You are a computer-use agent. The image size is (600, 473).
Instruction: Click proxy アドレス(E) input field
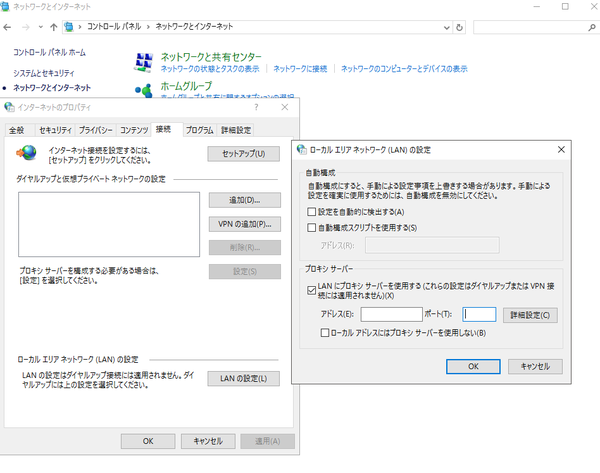pyautogui.click(x=391, y=315)
